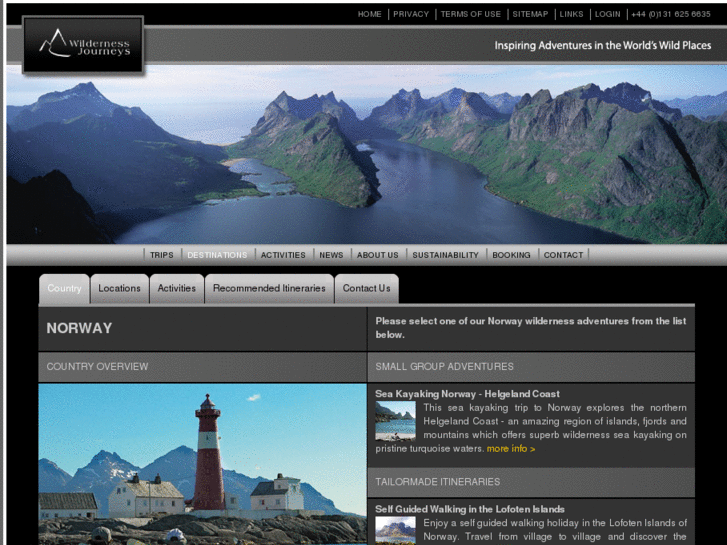This screenshot has width=727, height=545.
Task: Click 'Inspiring Adventures in the World's Wild Places' tagline
Action: coord(602,45)
